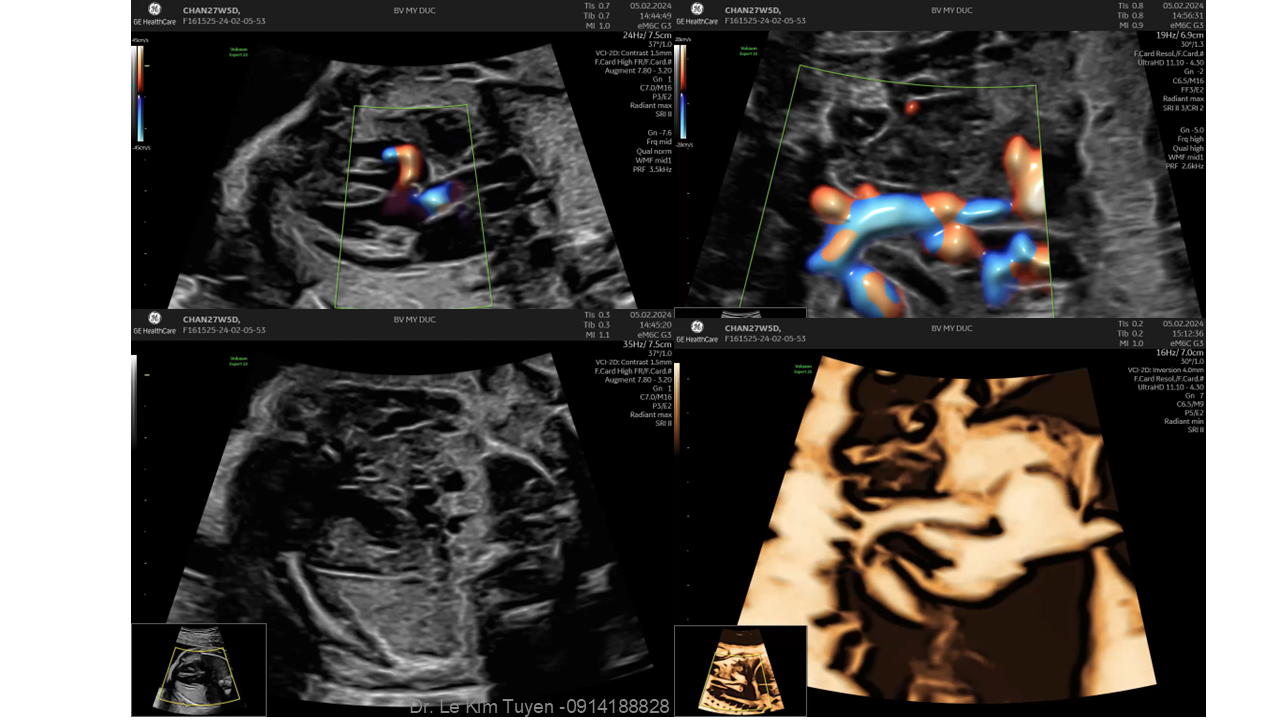Open the bottom-left grayscale orientation thumbnail
The height and width of the screenshot is (720, 1280).
click(199, 669)
